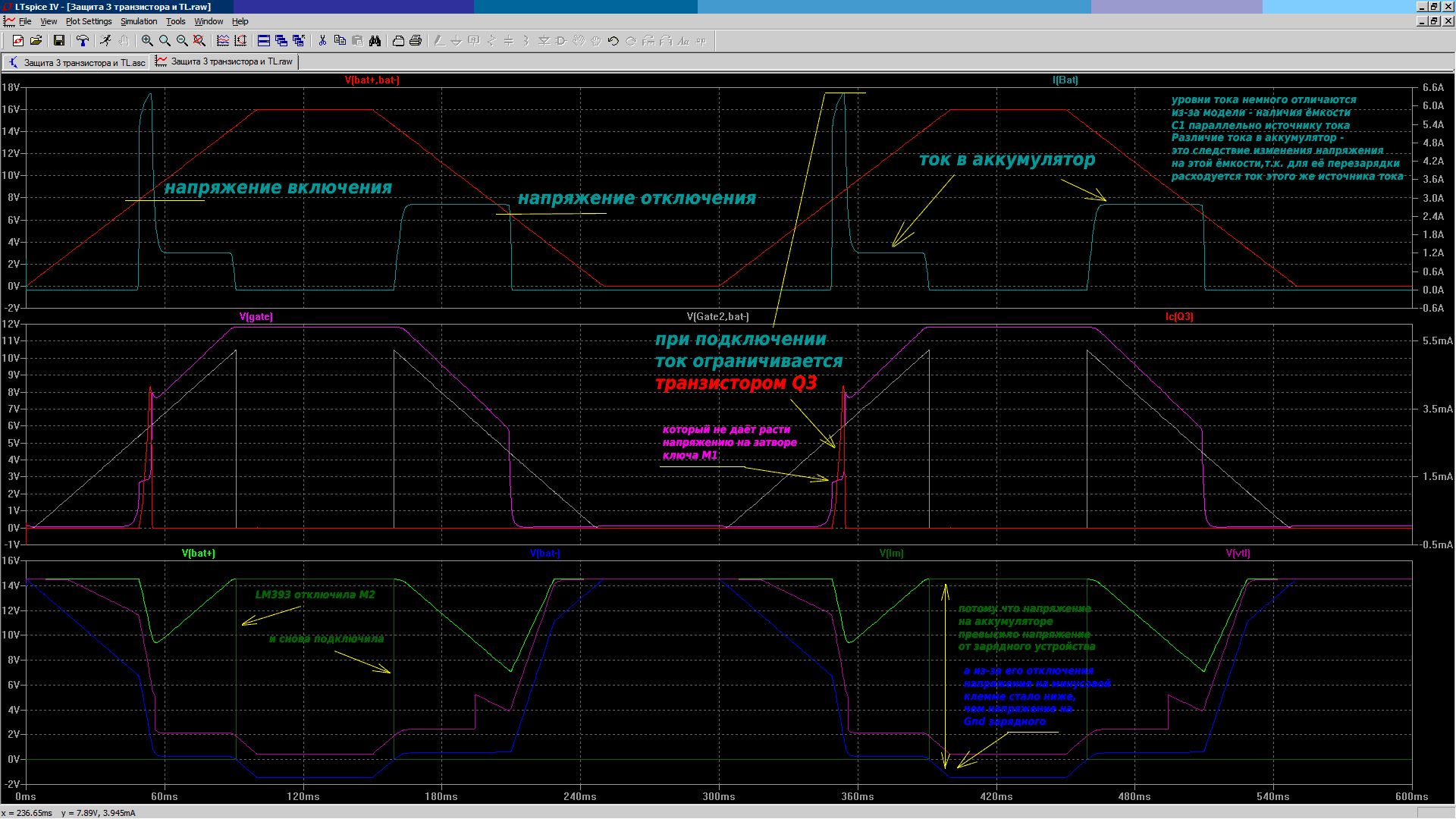Click the V(bat-) trace label

coord(544,553)
